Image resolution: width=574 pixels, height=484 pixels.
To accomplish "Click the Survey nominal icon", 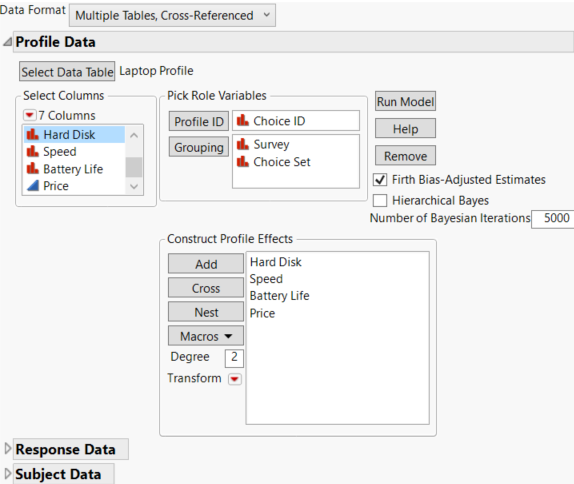I will coord(243,144).
